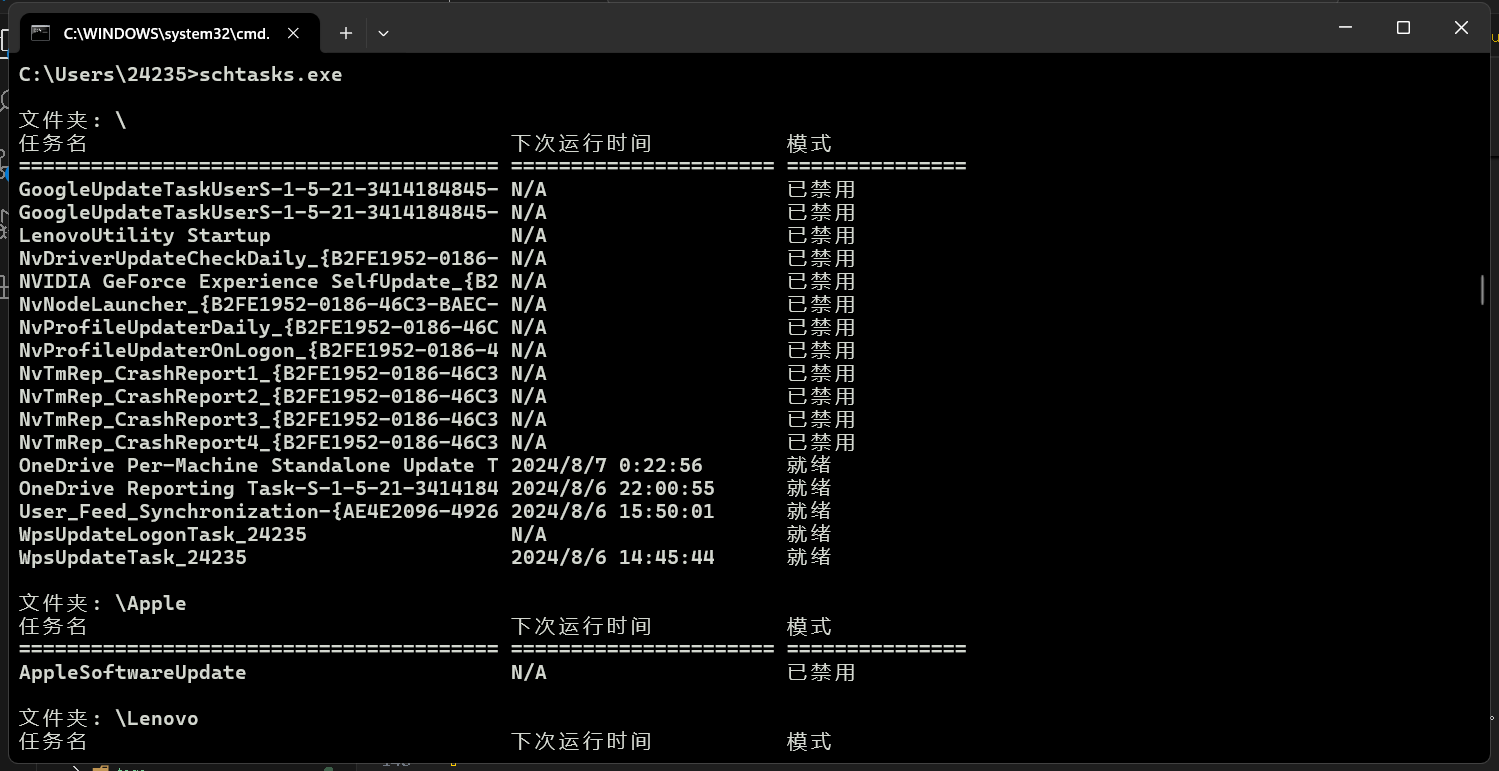Click the 2024/8/6 22:00:55 next run time
This screenshot has width=1499, height=771.
tap(612, 489)
